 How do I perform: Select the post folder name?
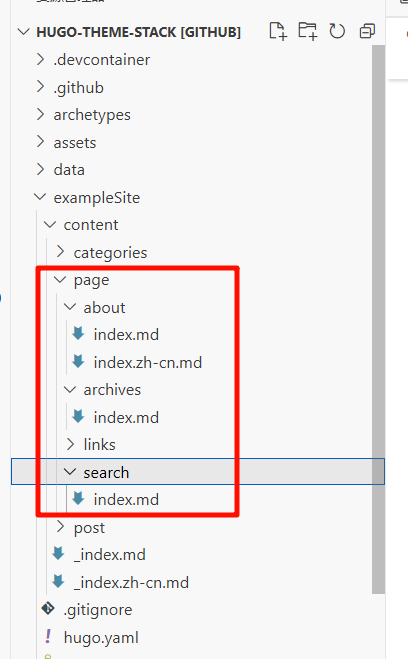pyautogui.click(x=89, y=528)
